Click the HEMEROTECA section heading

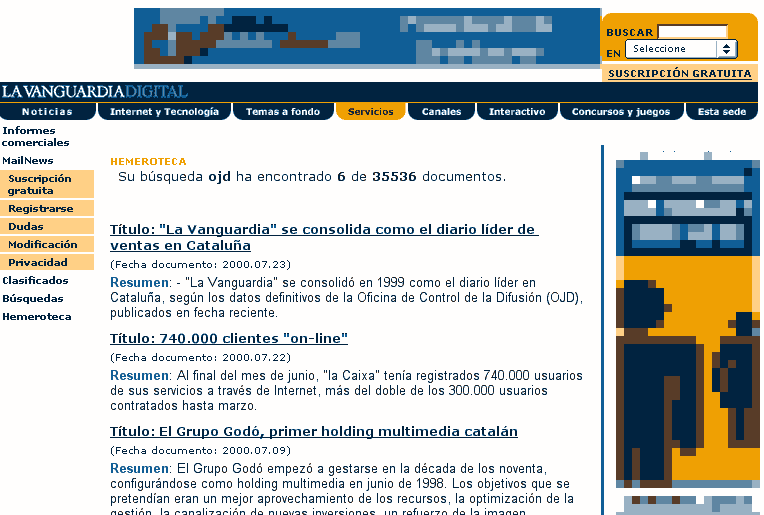148,161
